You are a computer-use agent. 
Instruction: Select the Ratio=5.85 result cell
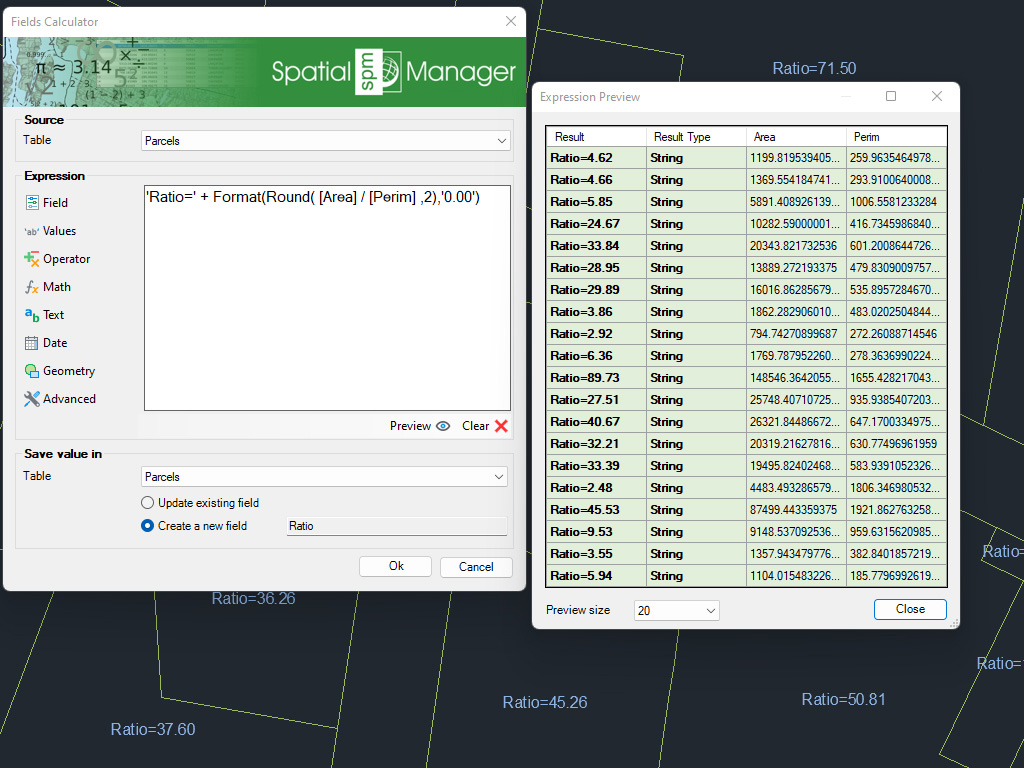click(596, 202)
